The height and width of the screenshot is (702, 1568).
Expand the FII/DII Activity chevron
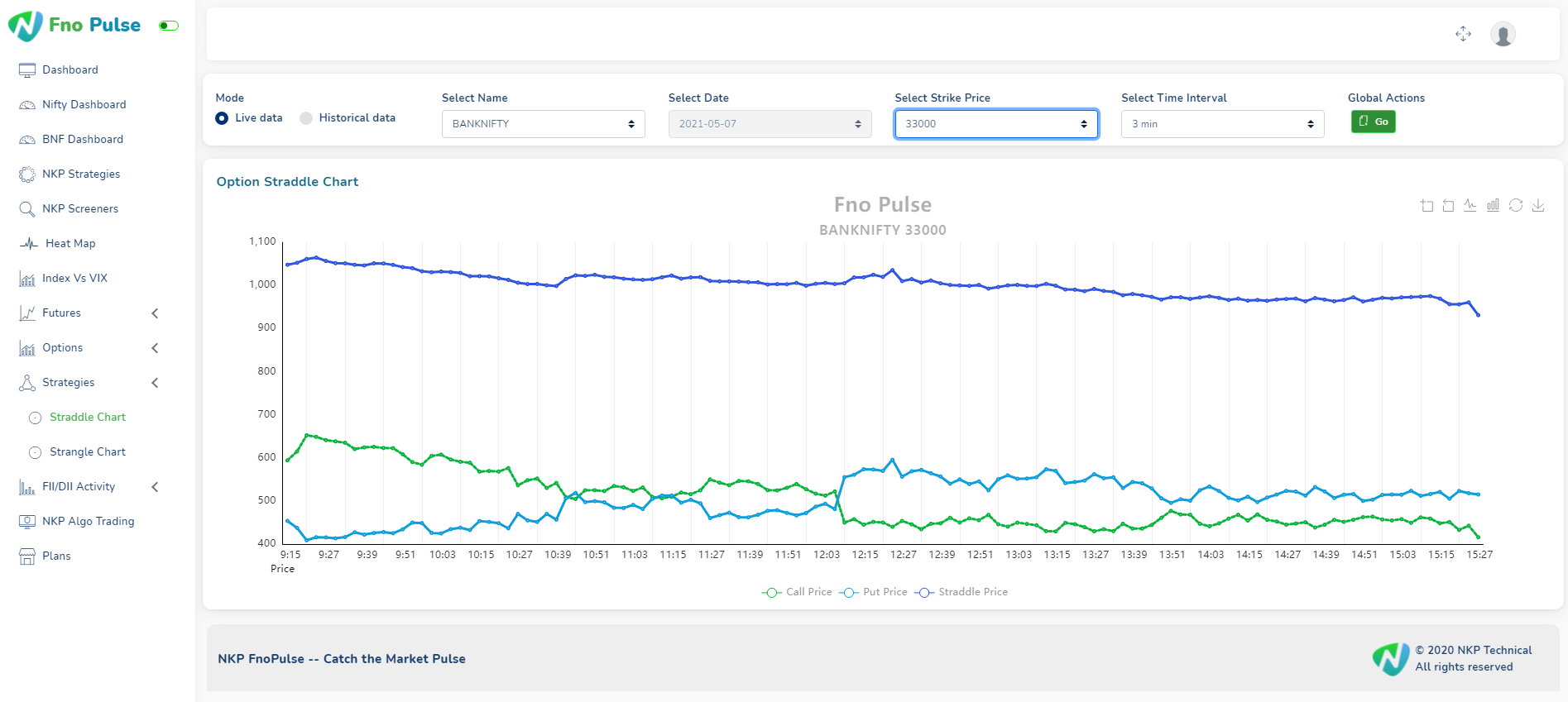155,487
